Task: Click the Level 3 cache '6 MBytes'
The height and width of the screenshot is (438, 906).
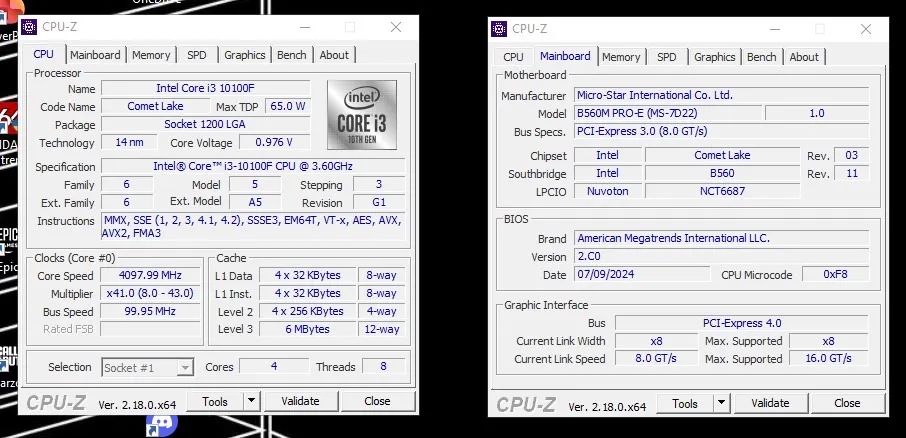Action: click(x=308, y=329)
